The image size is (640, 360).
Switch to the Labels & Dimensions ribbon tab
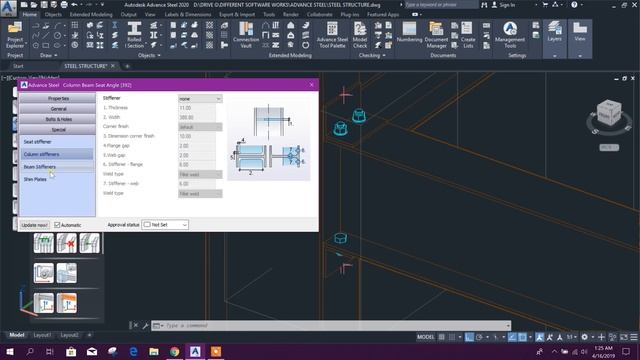point(187,14)
